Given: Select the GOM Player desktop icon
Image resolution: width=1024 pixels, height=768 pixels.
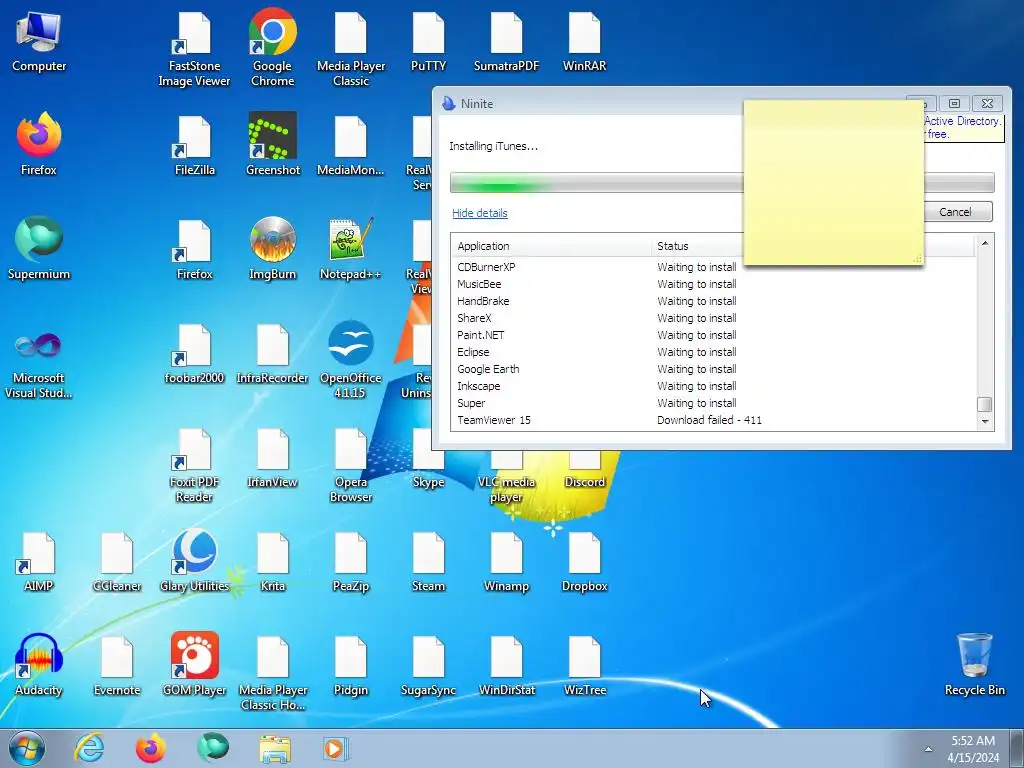Looking at the screenshot, I should point(194,665).
